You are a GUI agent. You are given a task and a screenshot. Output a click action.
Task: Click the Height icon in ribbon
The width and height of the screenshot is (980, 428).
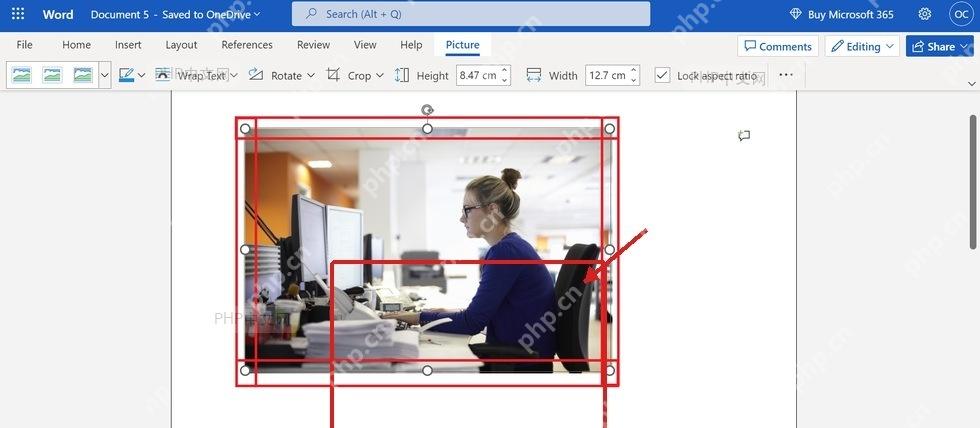402,76
